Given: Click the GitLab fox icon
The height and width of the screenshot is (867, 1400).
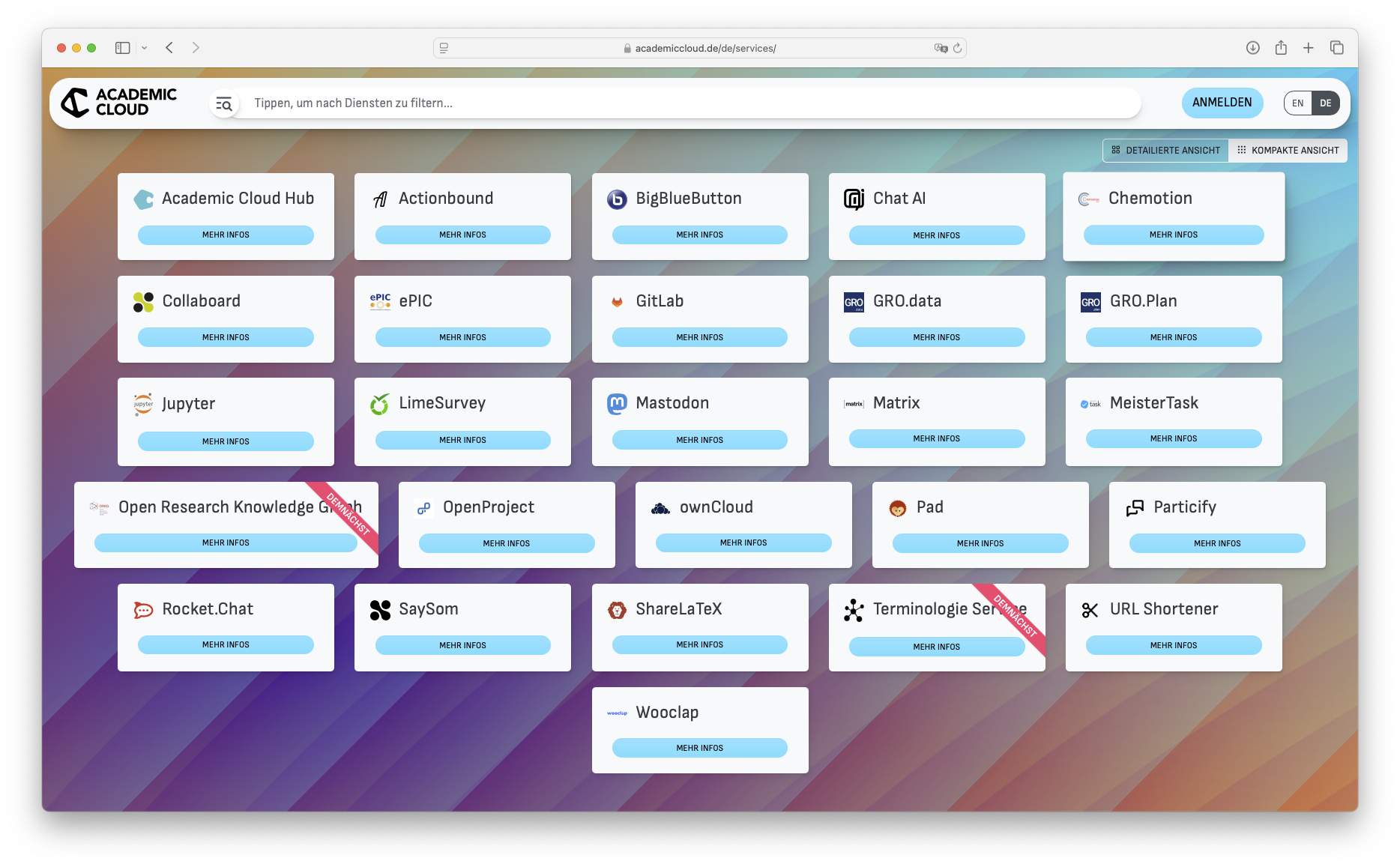Looking at the screenshot, I should [x=618, y=302].
